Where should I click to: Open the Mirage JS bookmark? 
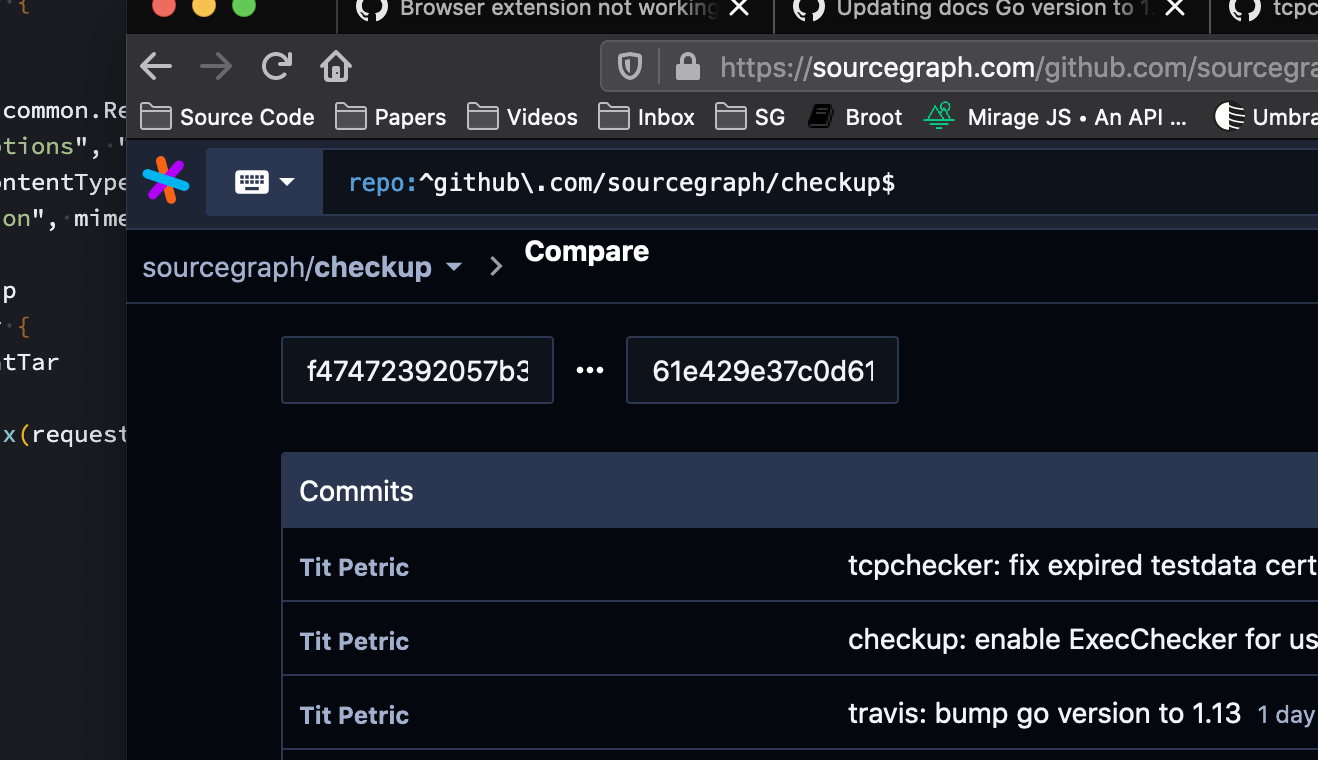(x=1055, y=117)
